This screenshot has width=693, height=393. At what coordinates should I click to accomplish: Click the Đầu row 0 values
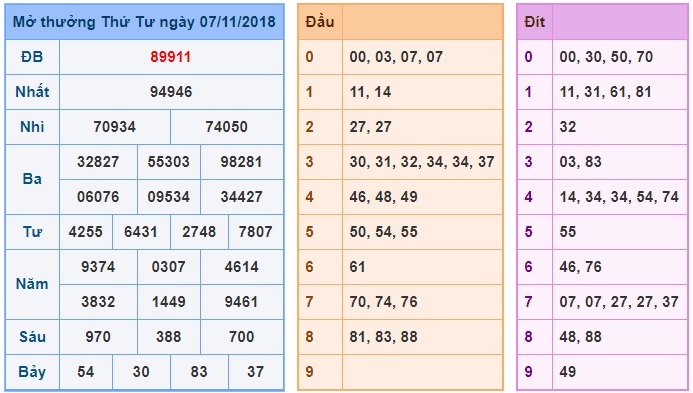(396, 57)
